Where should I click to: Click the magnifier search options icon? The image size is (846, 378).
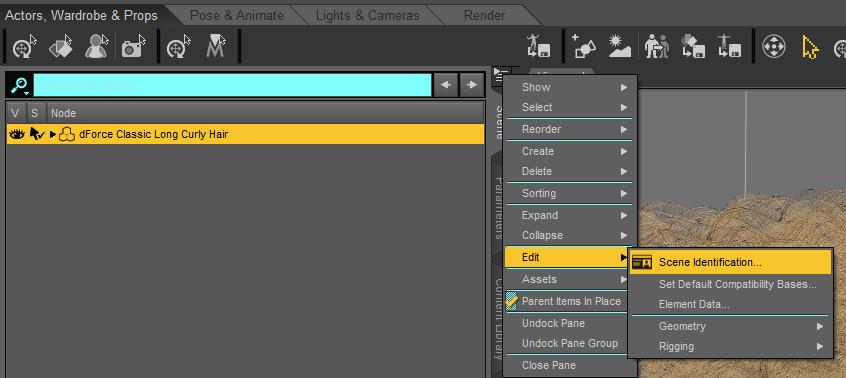pyautogui.click(x=20, y=85)
